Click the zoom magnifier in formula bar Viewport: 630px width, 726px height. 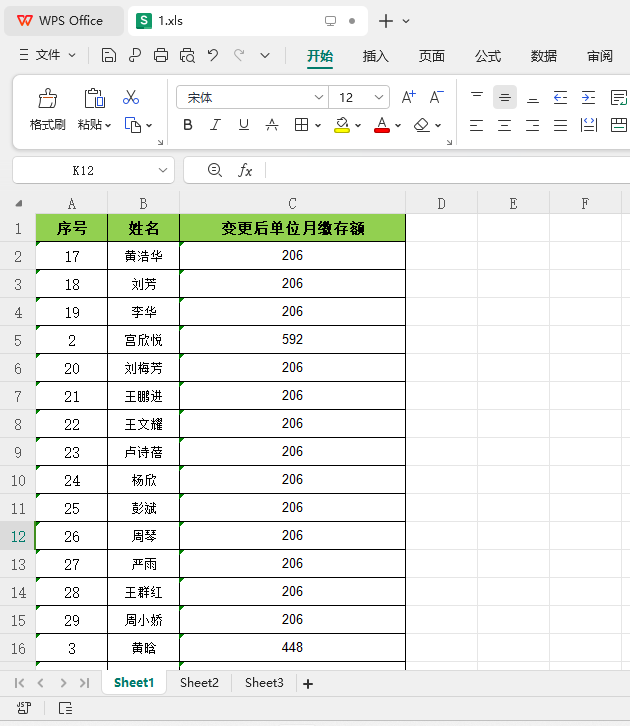214,170
